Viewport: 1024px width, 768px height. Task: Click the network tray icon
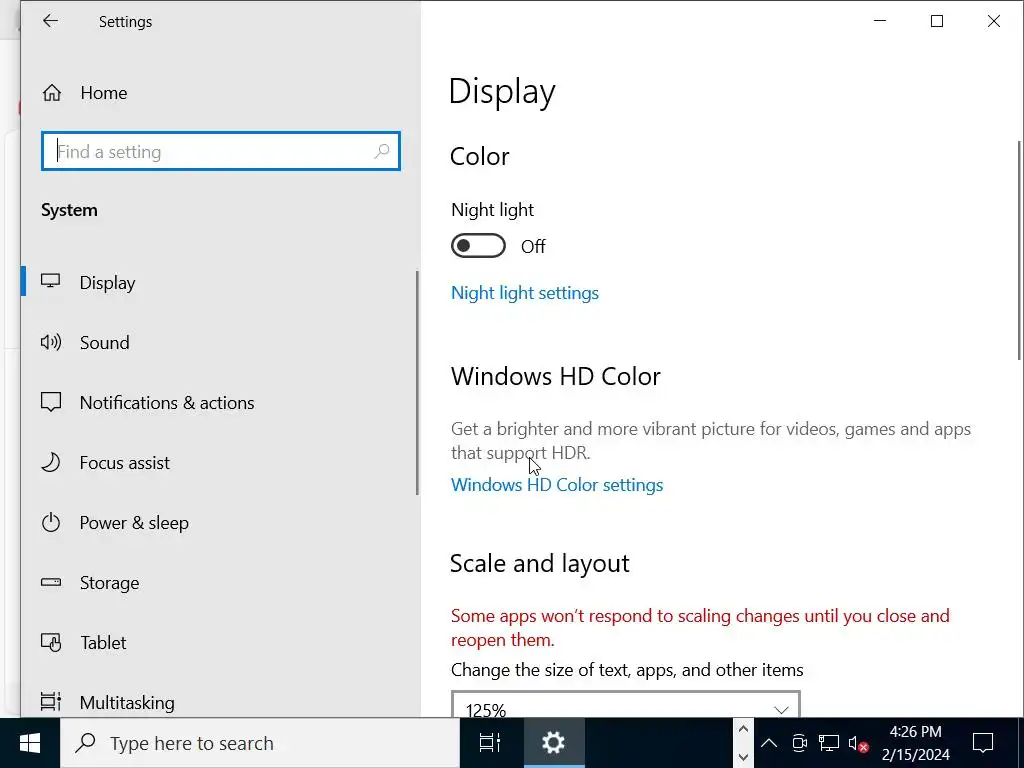coord(829,743)
